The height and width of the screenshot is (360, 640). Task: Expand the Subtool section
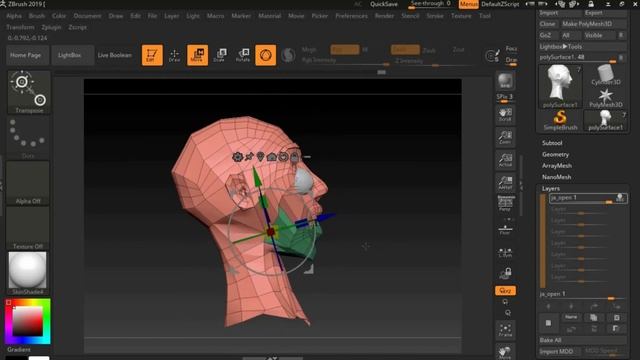coord(552,143)
